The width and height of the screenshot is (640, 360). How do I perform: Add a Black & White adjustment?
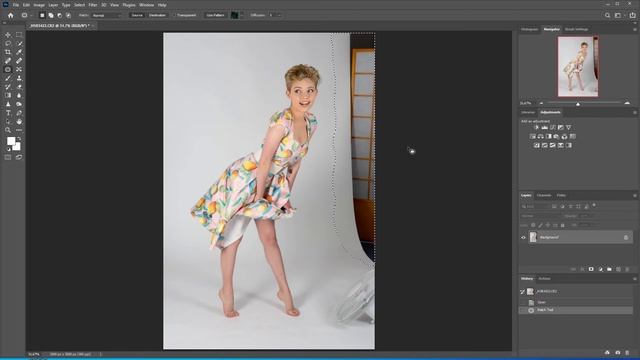[549, 136]
